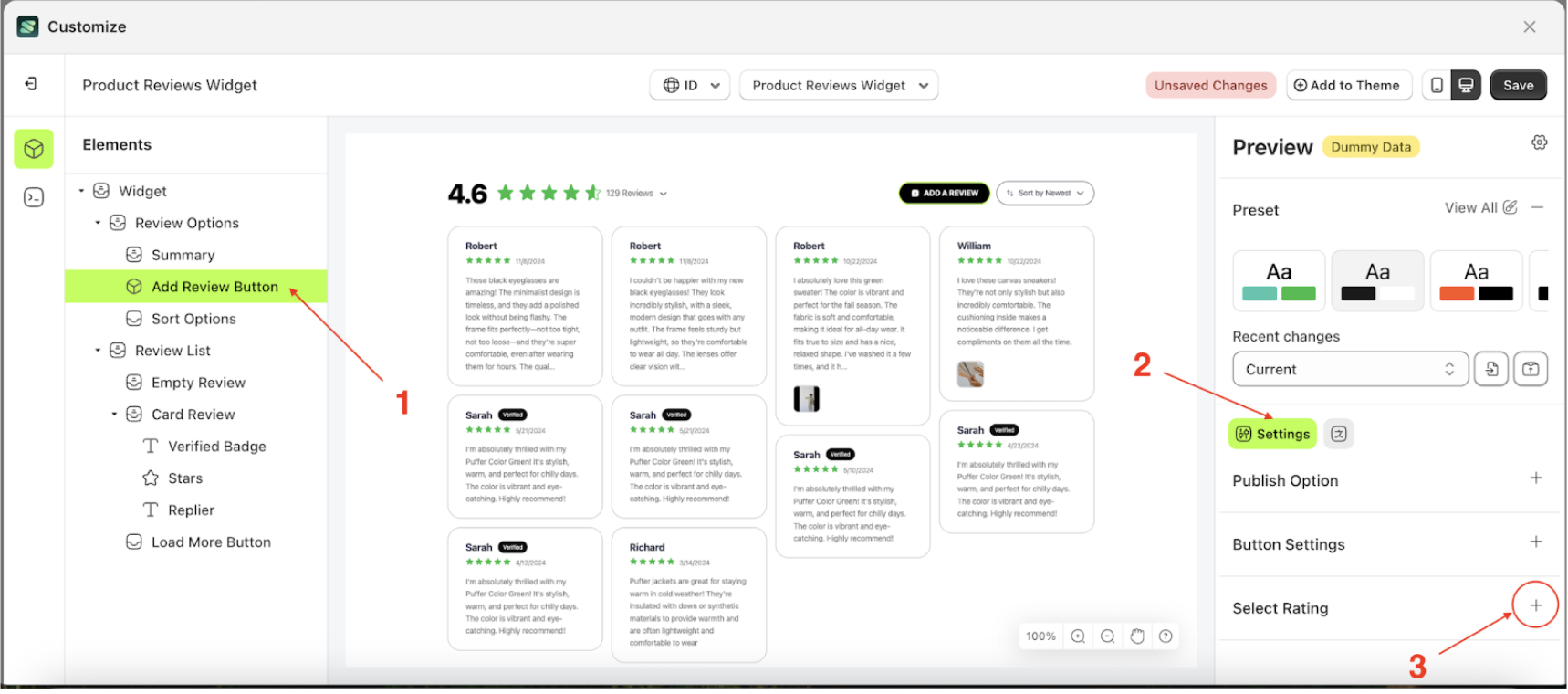This screenshot has width=1568, height=694.
Task: Select the Summary element
Action: click(x=183, y=255)
